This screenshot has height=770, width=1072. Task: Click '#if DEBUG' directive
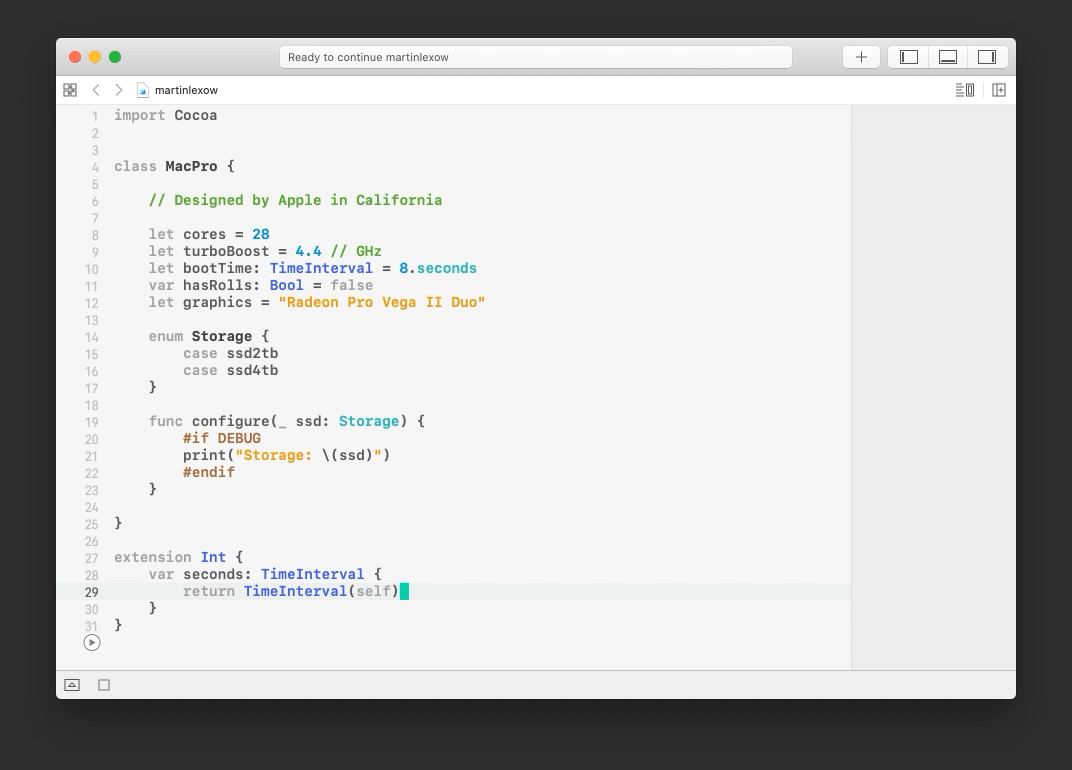[x=222, y=438]
